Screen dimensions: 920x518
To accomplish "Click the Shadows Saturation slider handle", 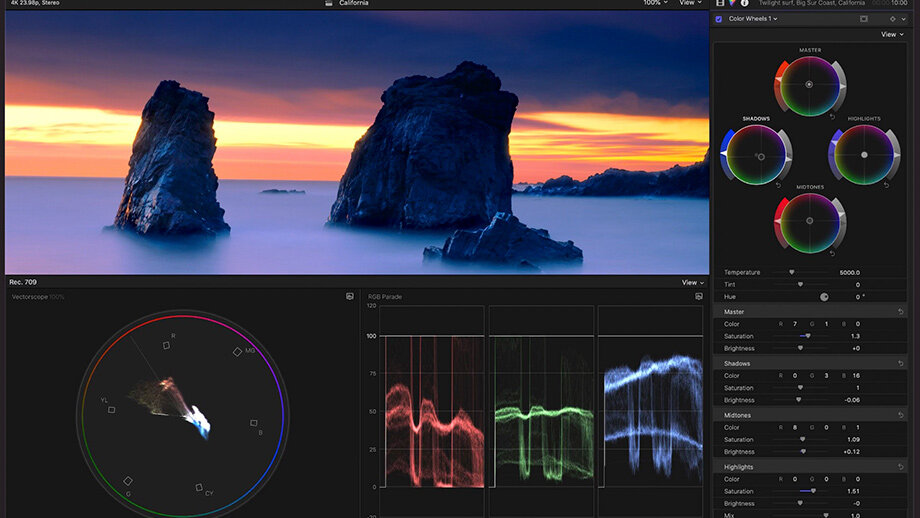I will 800,388.
